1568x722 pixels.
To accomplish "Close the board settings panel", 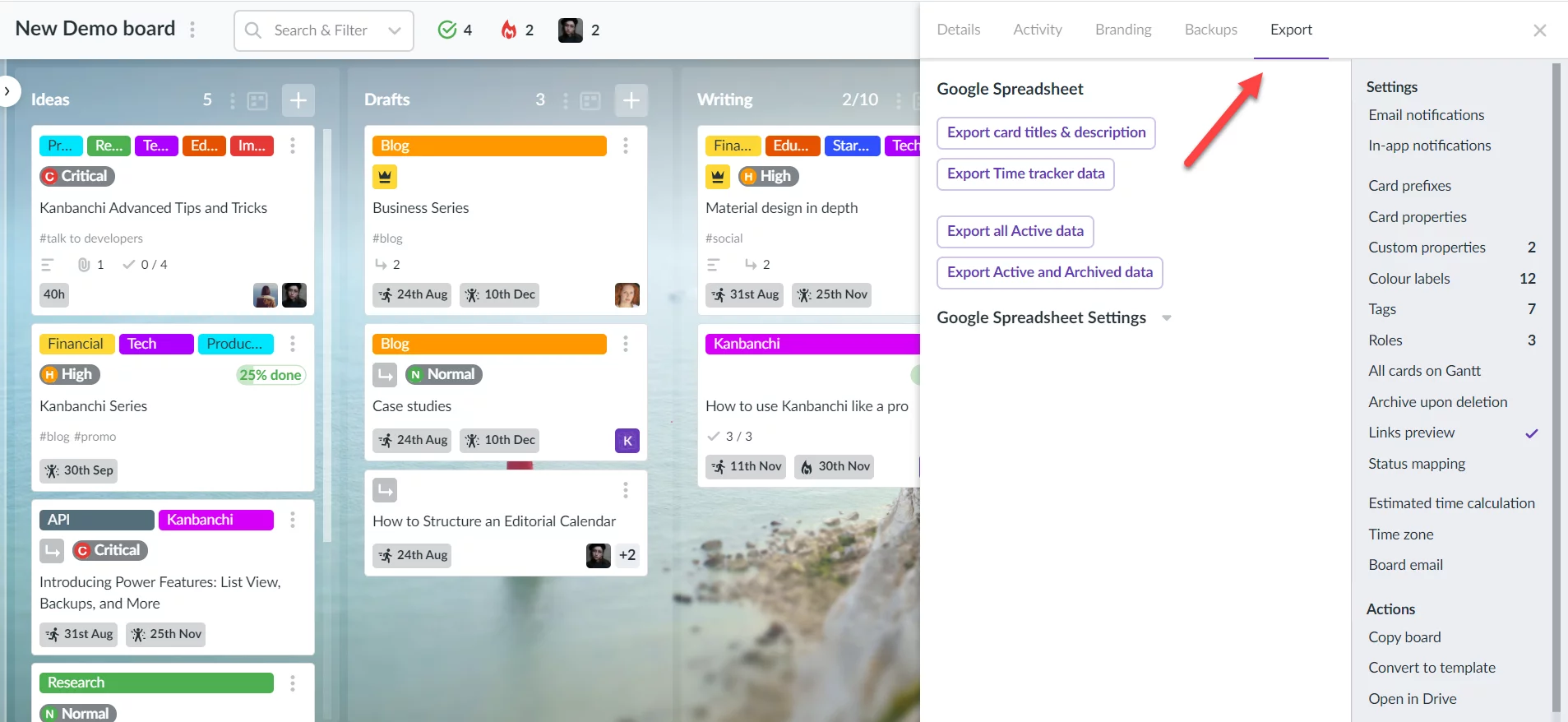I will pos(1540,30).
